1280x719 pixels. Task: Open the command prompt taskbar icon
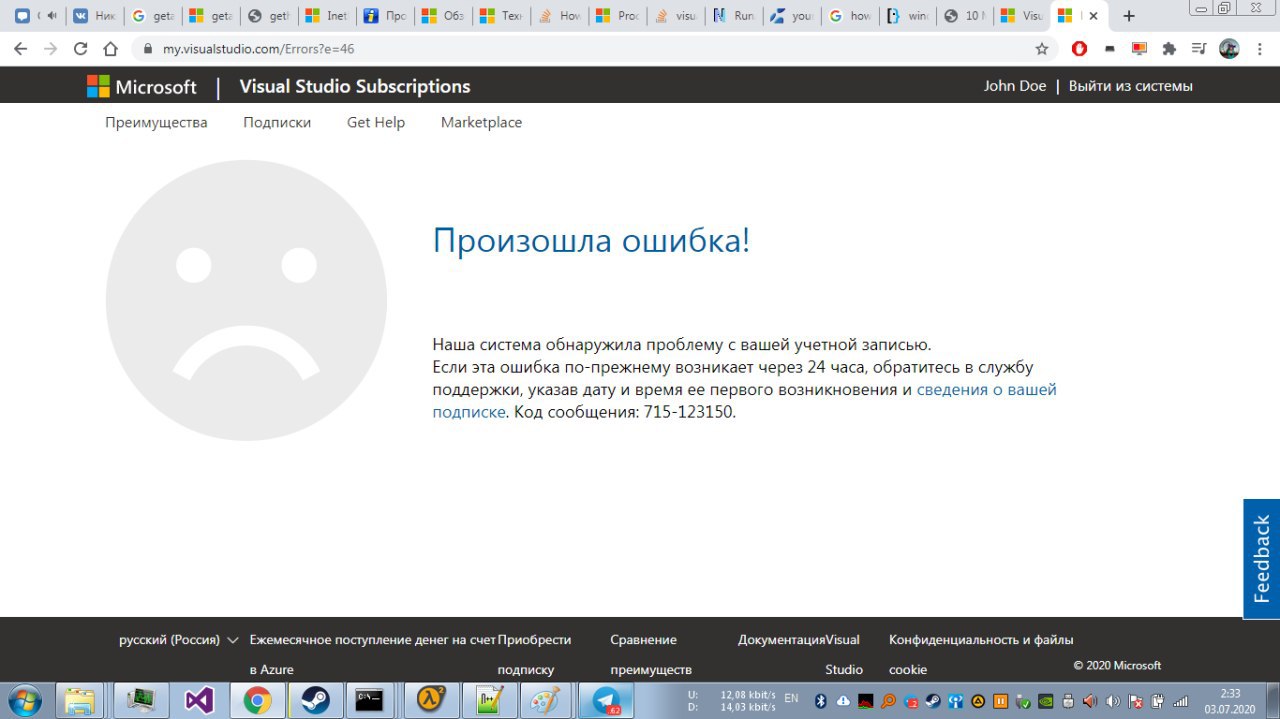[x=371, y=701]
